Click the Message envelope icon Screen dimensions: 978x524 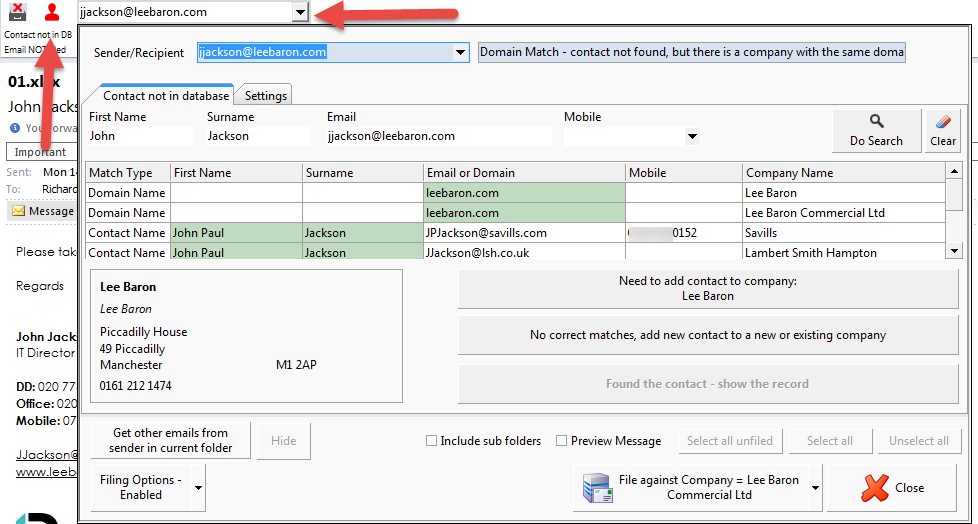19,211
